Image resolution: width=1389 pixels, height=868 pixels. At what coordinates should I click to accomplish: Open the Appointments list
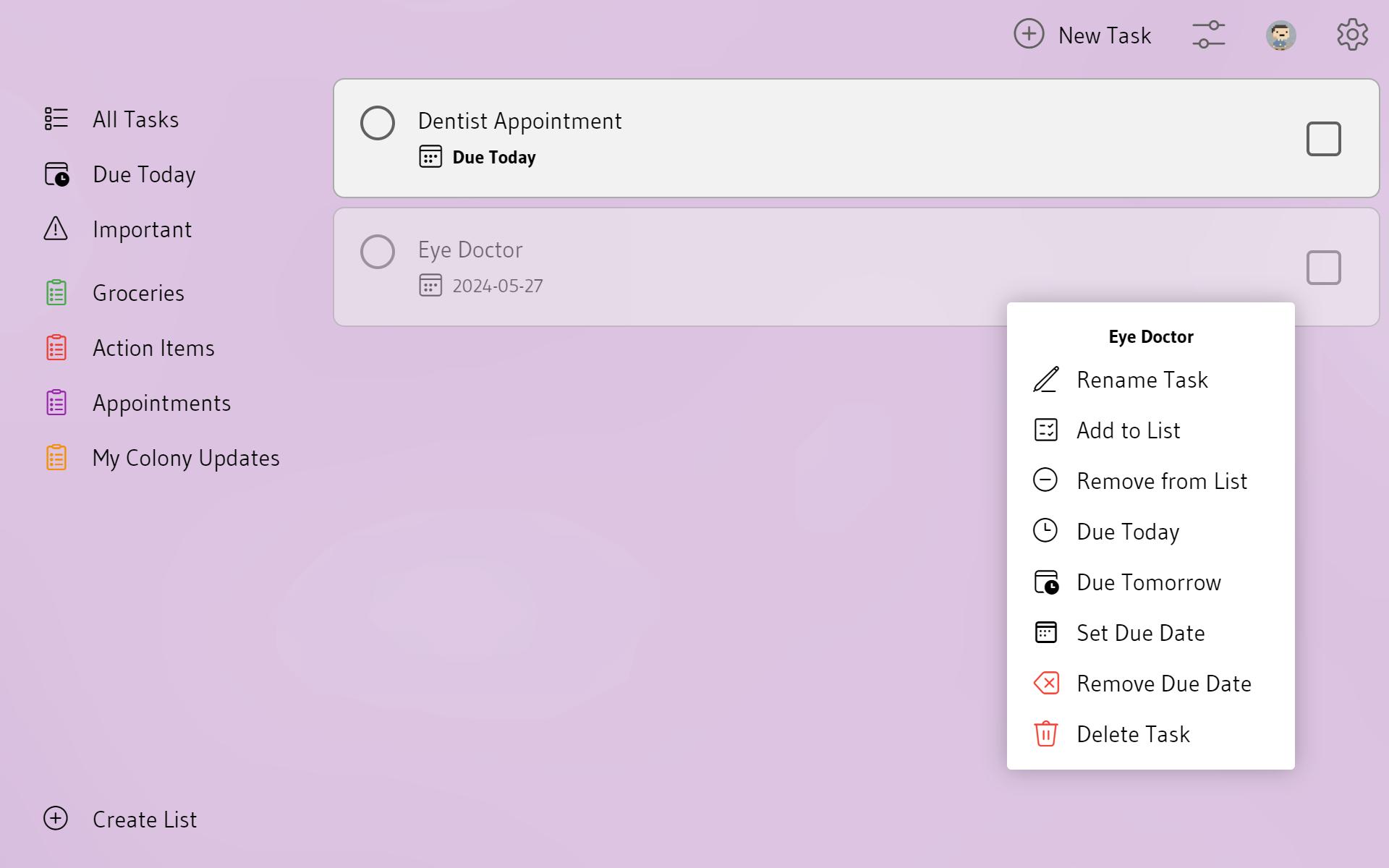161,403
